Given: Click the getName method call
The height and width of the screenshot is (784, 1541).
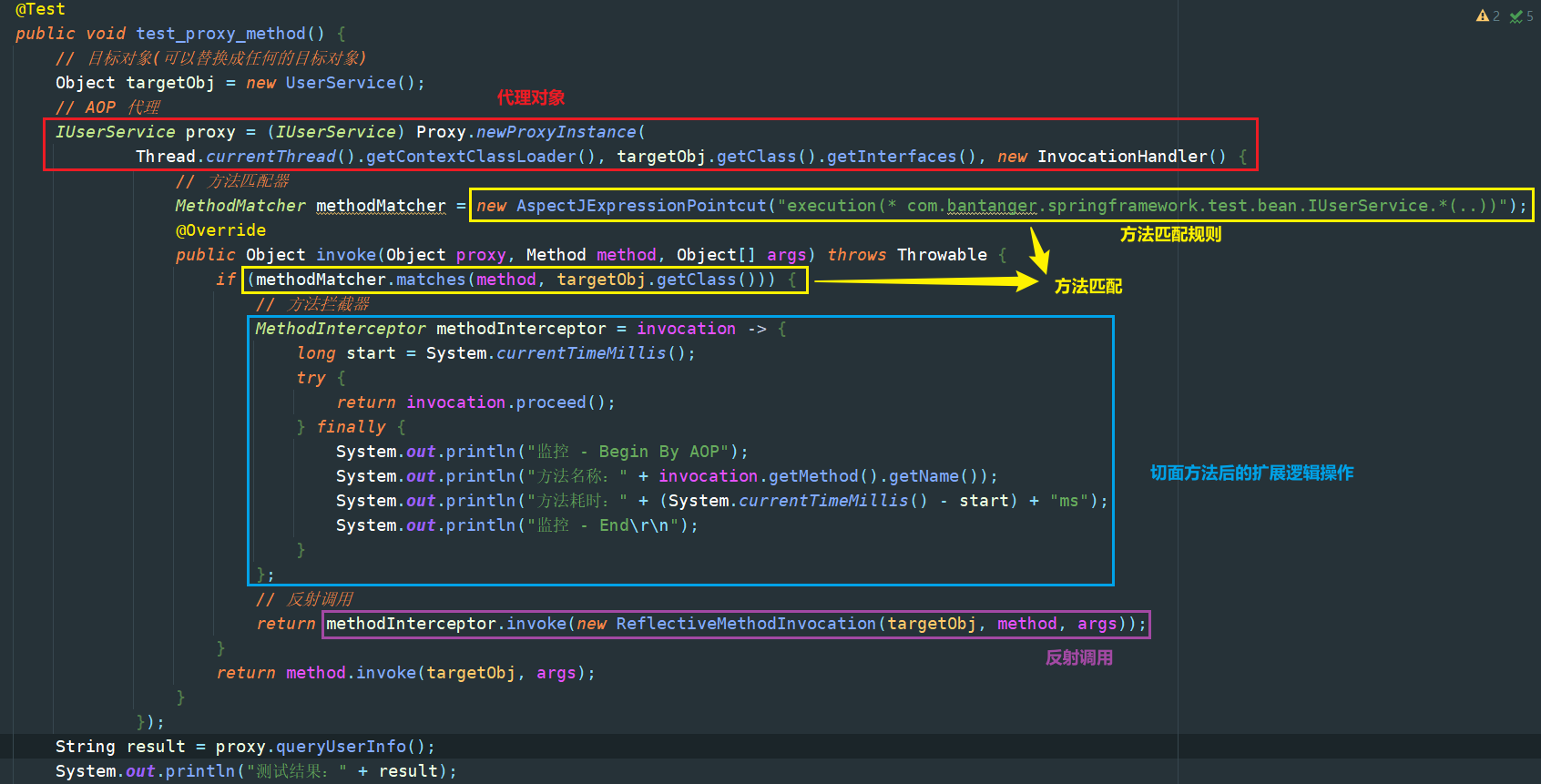Looking at the screenshot, I should pos(923,476).
